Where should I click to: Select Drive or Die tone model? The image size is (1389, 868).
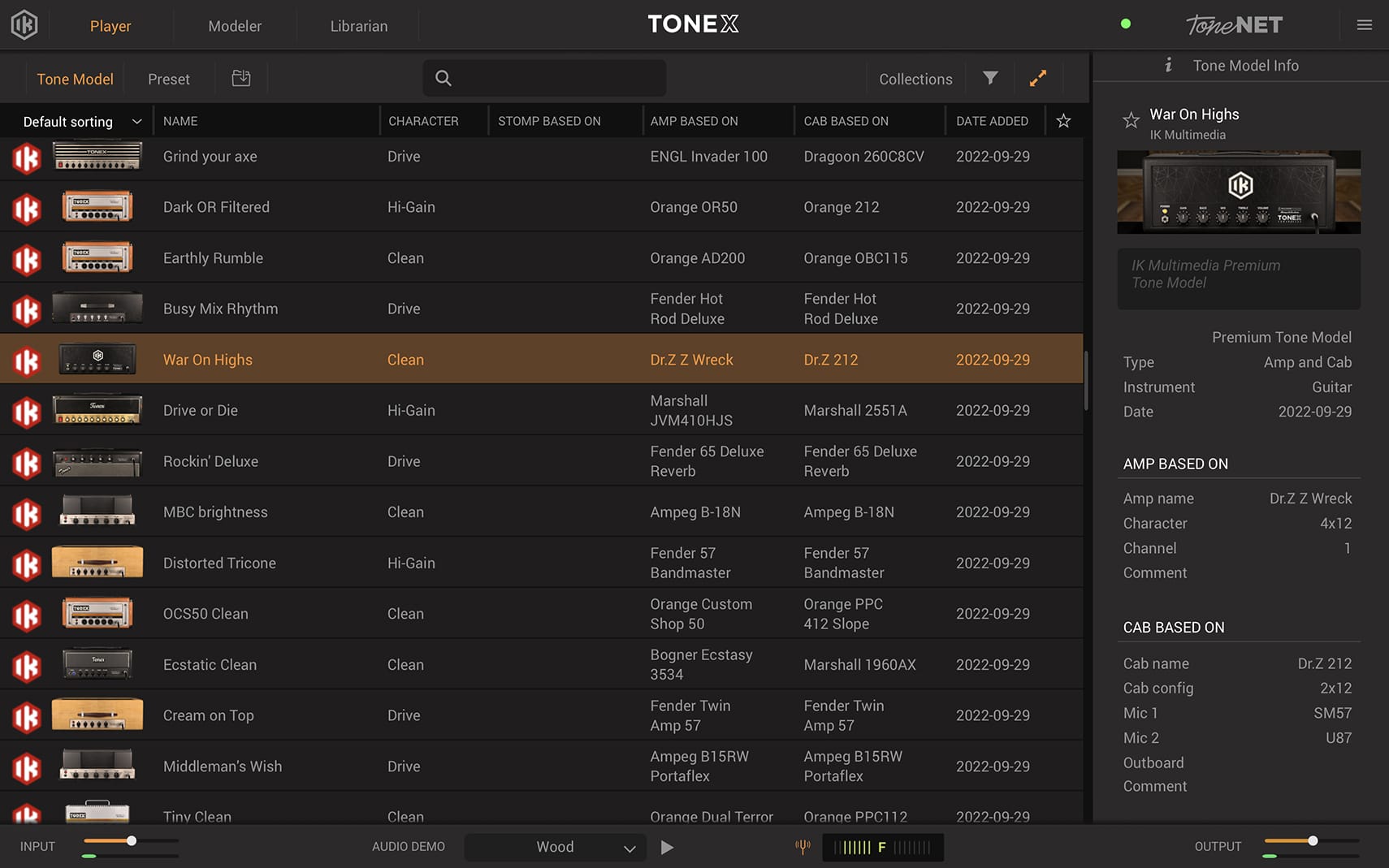[x=542, y=410]
